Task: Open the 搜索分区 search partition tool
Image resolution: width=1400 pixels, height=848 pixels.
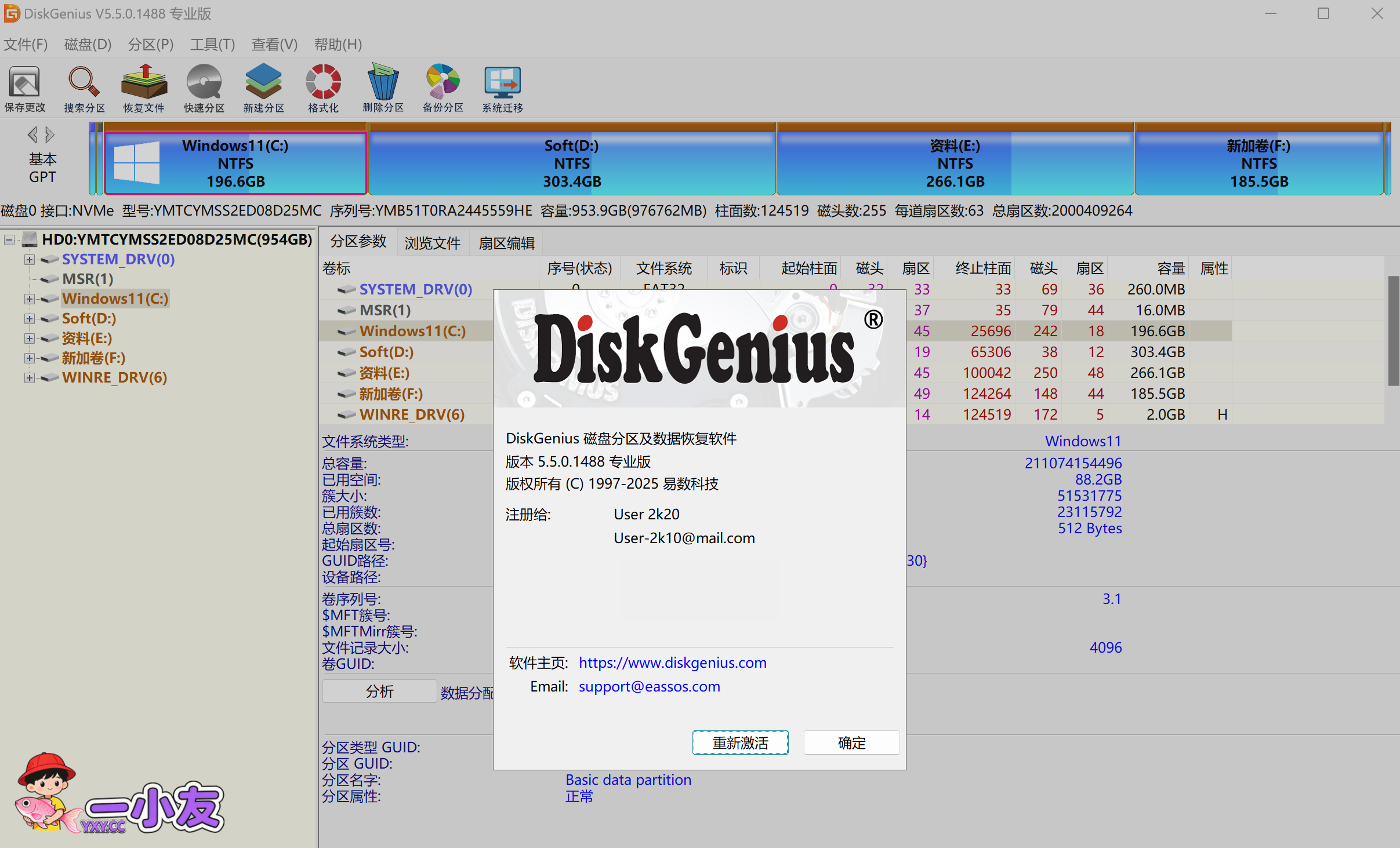Action: [84, 88]
